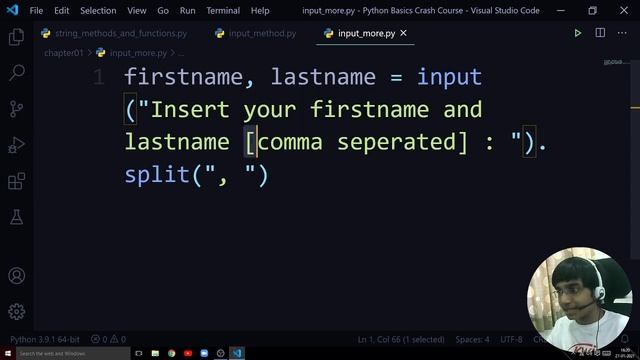Open the File menu
This screenshot has width=640, height=360.
pyautogui.click(x=36, y=11)
